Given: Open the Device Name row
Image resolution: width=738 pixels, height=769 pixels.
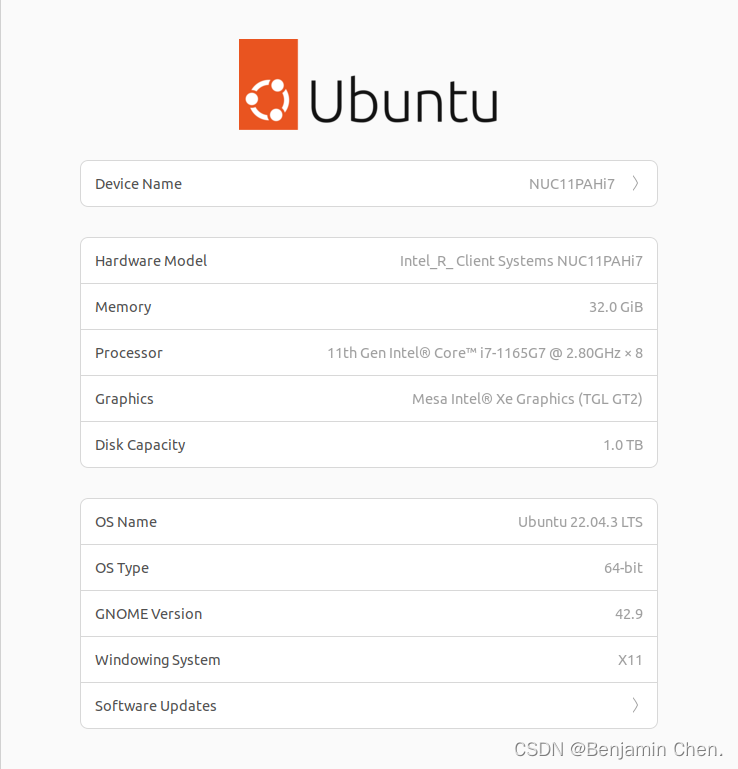Looking at the screenshot, I should [x=369, y=183].
